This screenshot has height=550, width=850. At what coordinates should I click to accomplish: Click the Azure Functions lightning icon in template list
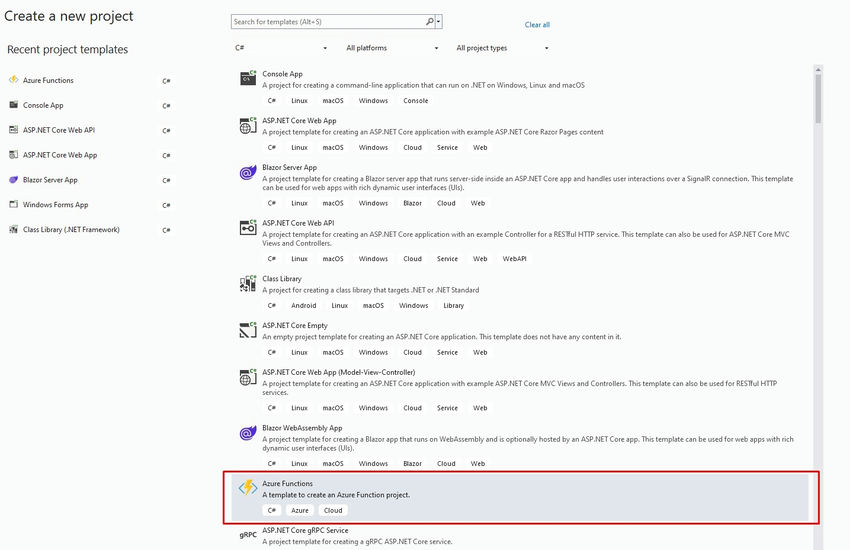coord(248,487)
